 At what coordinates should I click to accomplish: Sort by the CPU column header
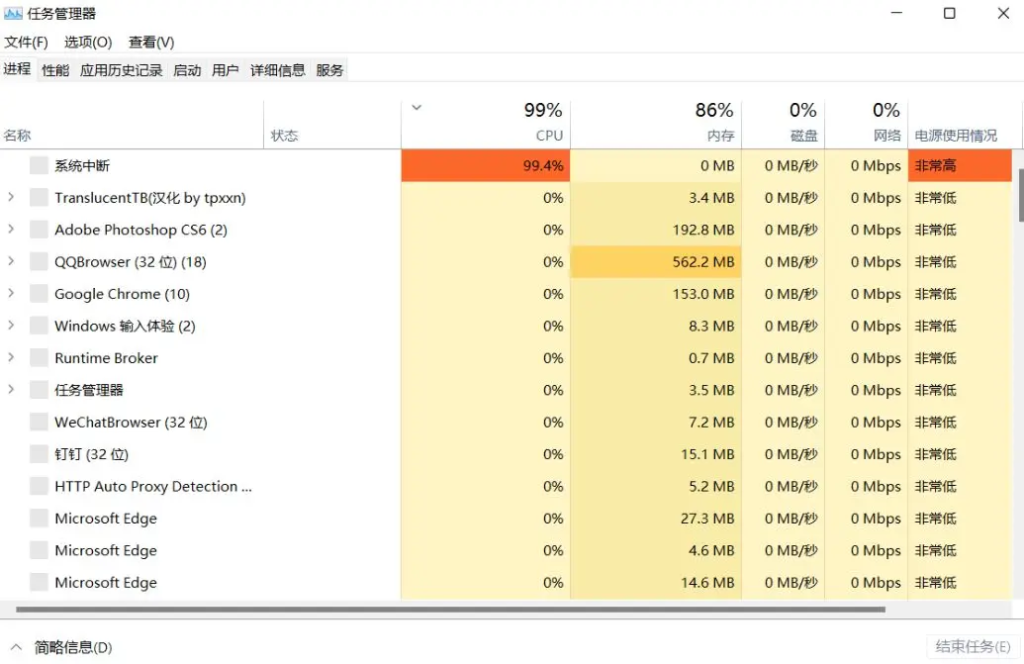coord(486,124)
